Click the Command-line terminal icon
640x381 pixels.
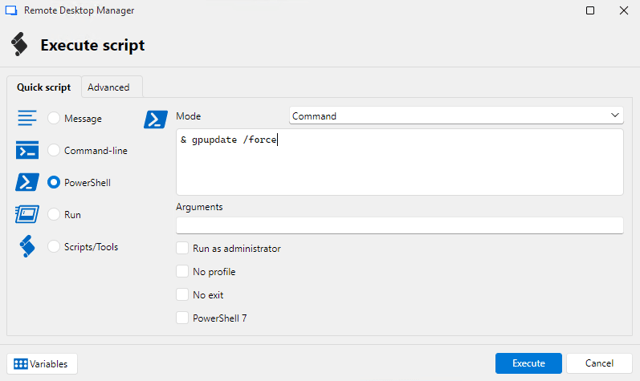click(x=27, y=150)
